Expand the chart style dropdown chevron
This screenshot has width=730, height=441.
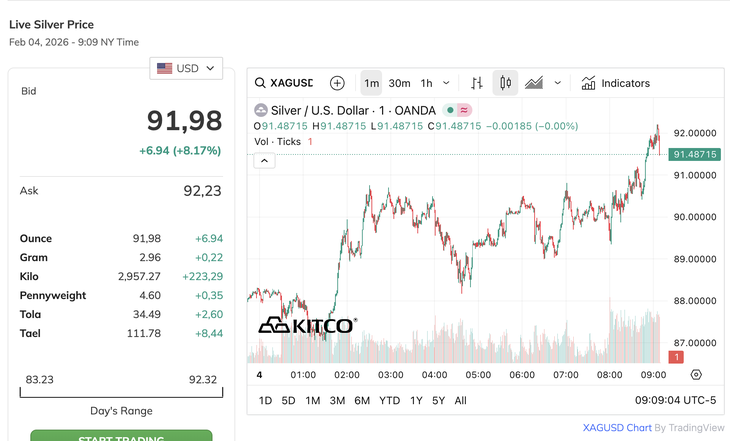(558, 83)
